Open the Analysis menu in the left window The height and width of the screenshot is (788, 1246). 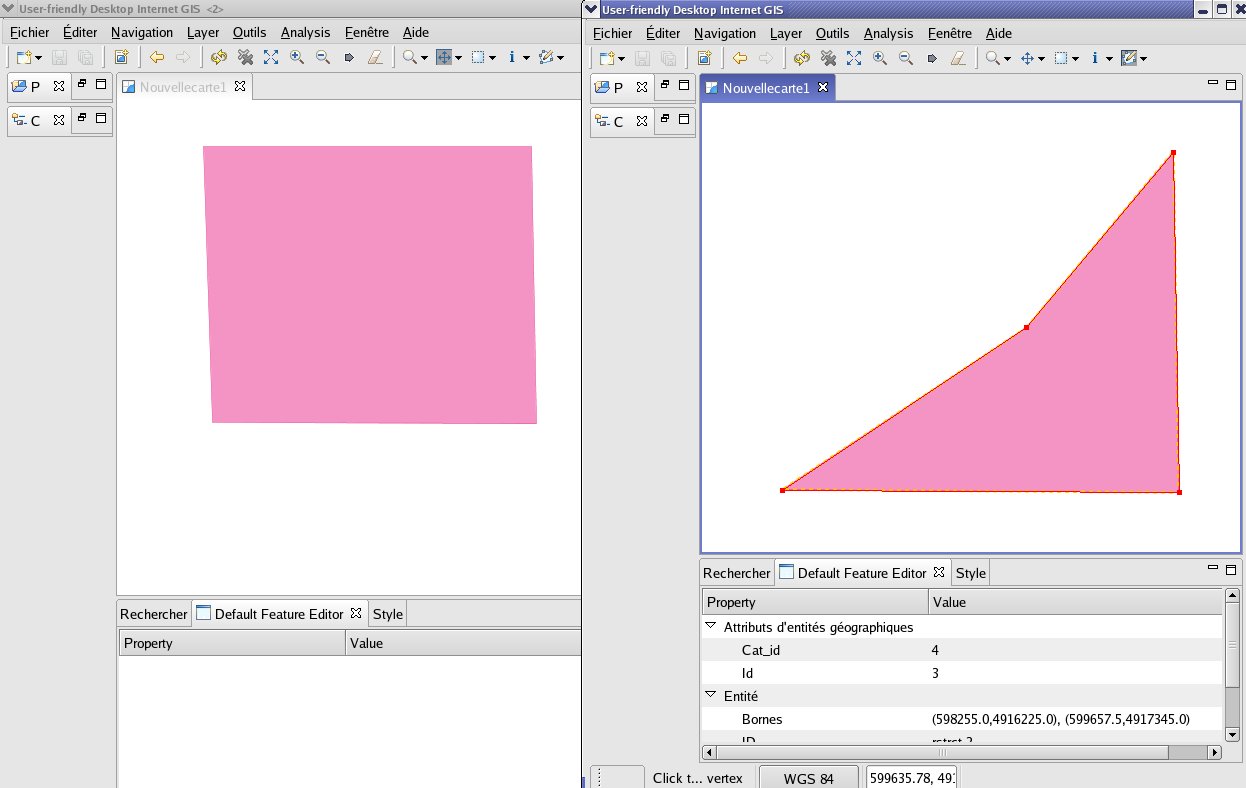pos(305,32)
